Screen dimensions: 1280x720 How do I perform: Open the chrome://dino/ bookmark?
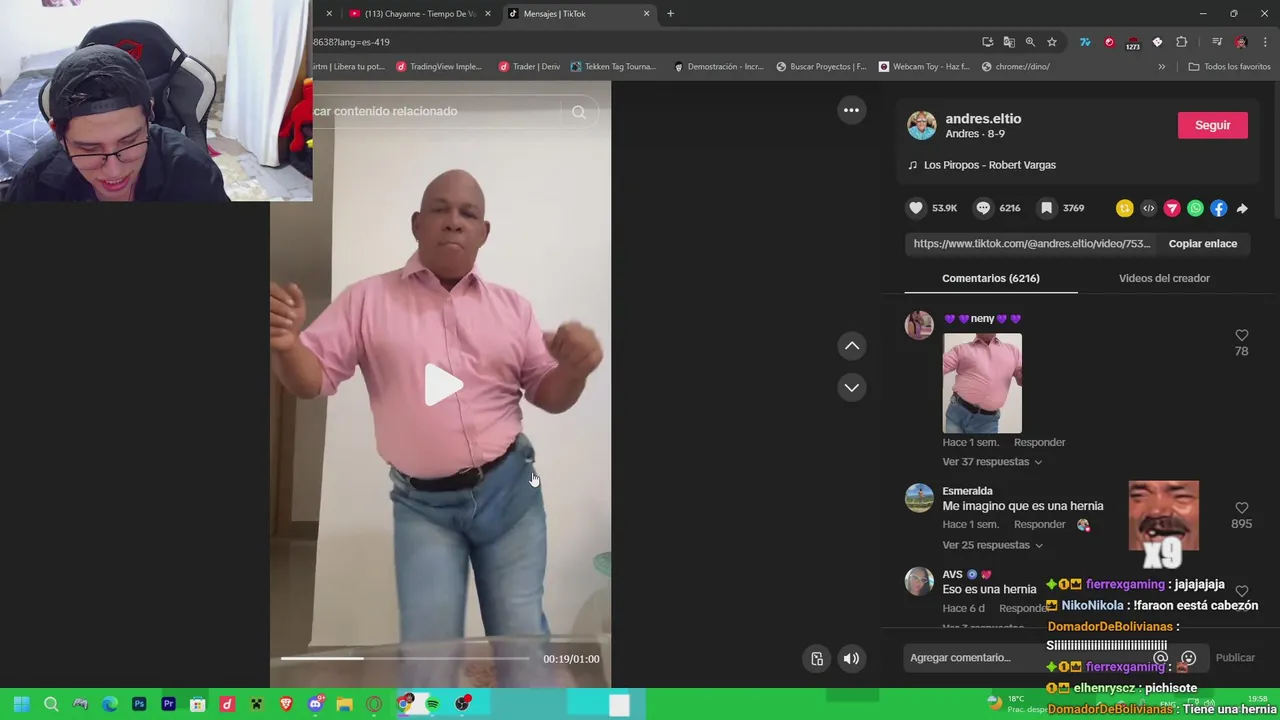coord(1015,67)
